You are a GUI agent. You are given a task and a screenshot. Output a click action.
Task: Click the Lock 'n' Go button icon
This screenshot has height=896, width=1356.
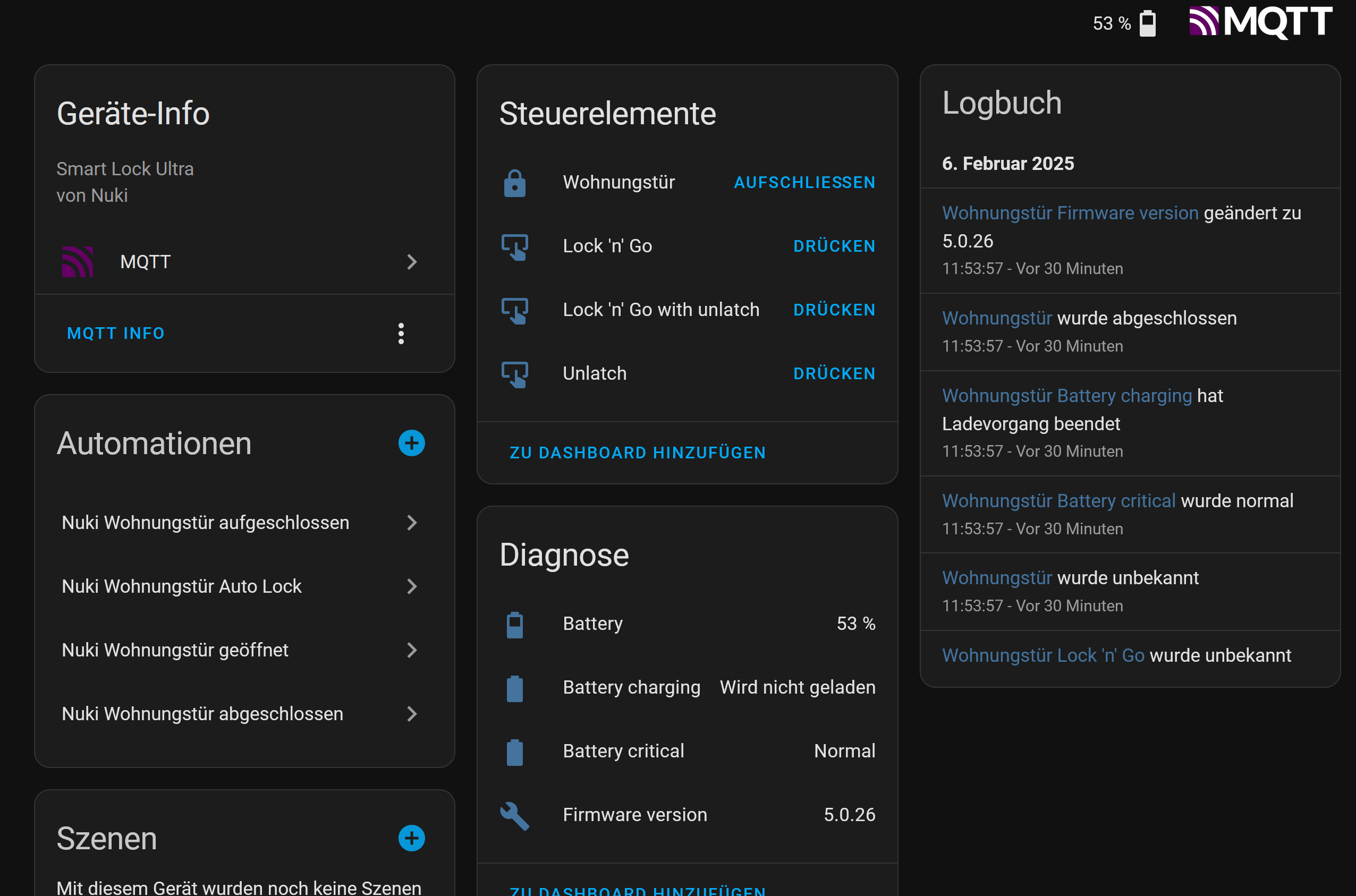point(514,247)
